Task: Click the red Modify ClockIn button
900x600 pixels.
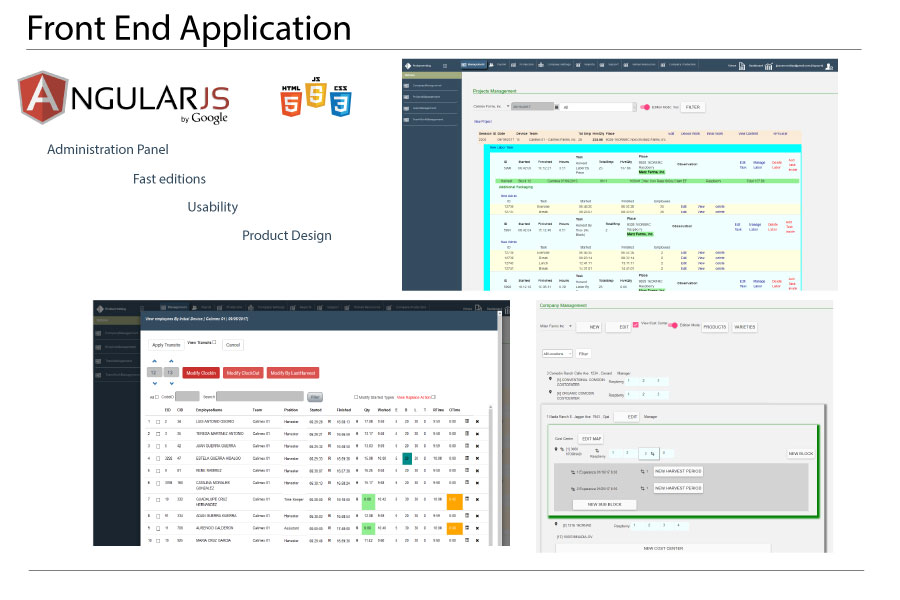Action: (202, 372)
